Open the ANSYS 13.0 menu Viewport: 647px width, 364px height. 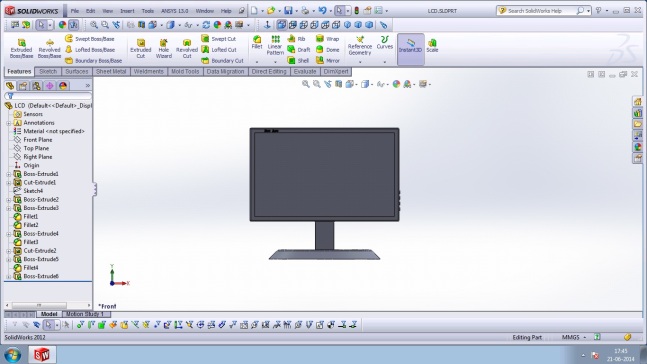pyautogui.click(x=175, y=11)
